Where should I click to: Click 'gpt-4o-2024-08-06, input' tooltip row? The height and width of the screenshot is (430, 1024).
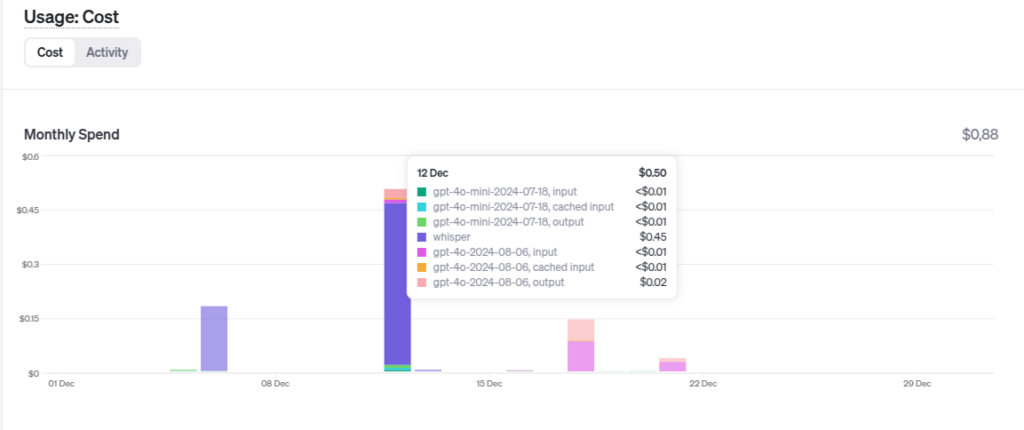(x=541, y=252)
